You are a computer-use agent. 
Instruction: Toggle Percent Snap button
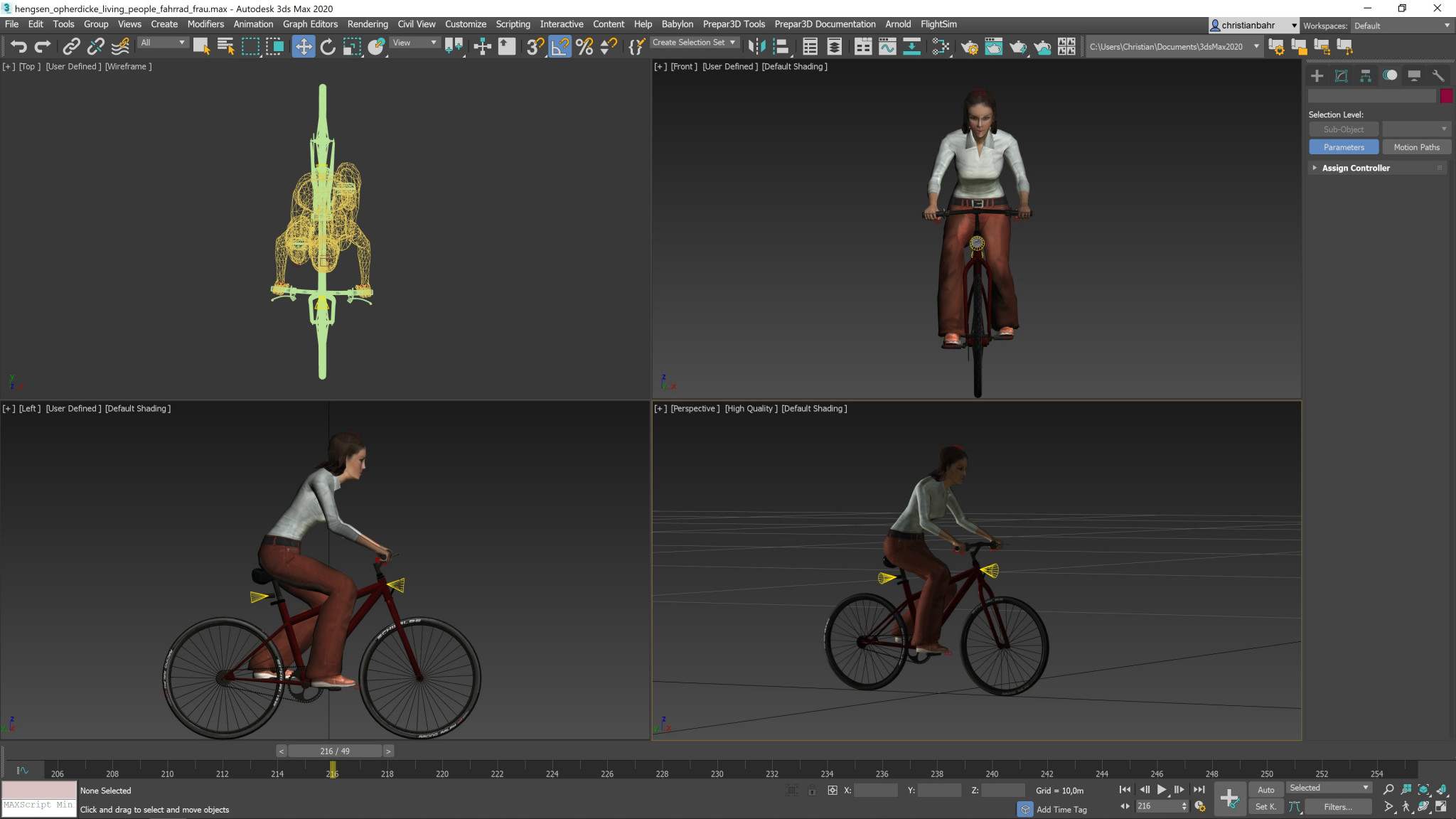tap(584, 47)
